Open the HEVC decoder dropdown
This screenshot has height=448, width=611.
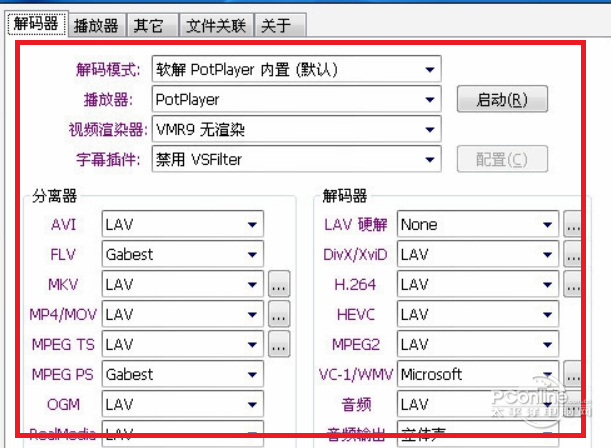(x=478, y=314)
